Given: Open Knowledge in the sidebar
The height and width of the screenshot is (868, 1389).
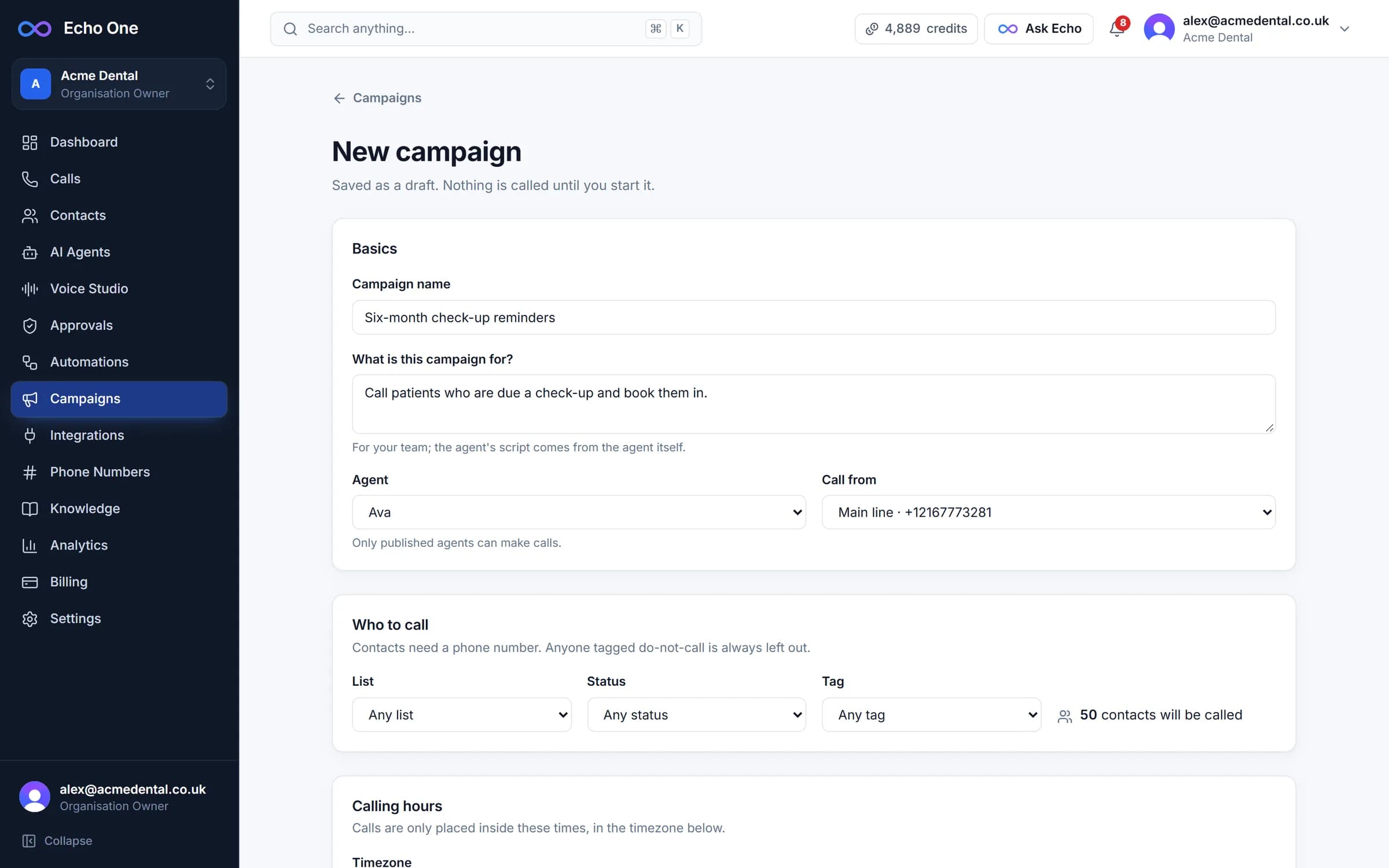Looking at the screenshot, I should click(119, 509).
